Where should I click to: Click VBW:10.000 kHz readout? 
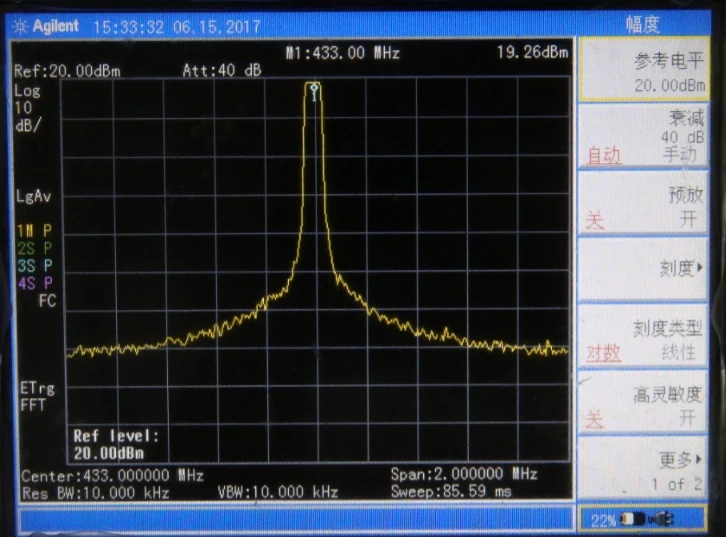pyautogui.click(x=278, y=492)
